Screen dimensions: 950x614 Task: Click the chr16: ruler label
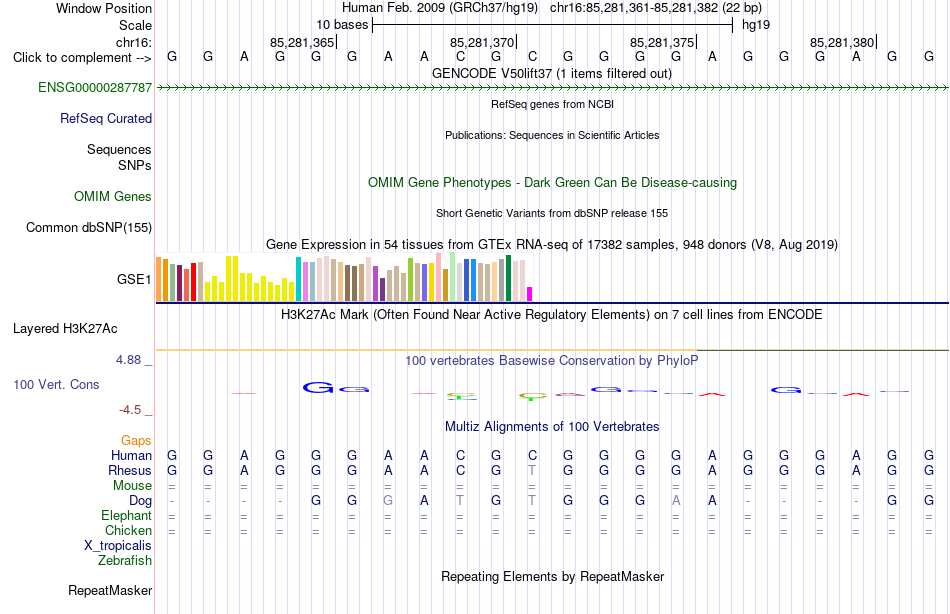pyautogui.click(x=134, y=42)
